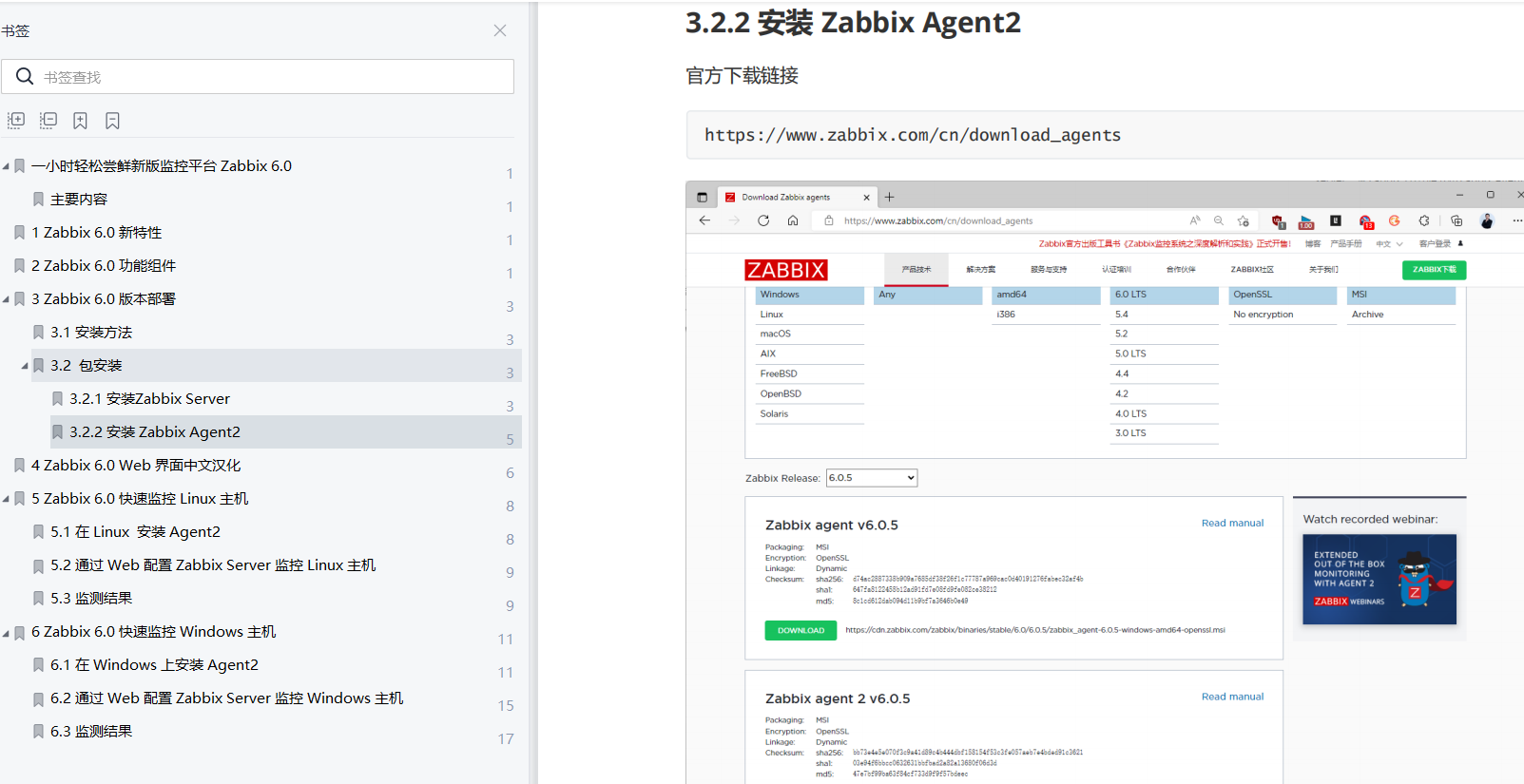
Task: Select Linux in the OS list in the figure
Action: tap(772, 315)
